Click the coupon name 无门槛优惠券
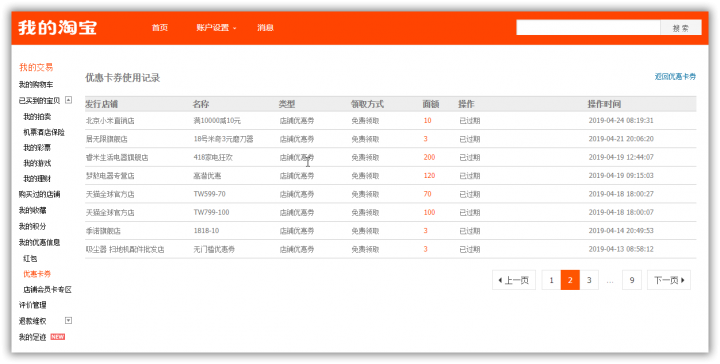 [214, 249]
